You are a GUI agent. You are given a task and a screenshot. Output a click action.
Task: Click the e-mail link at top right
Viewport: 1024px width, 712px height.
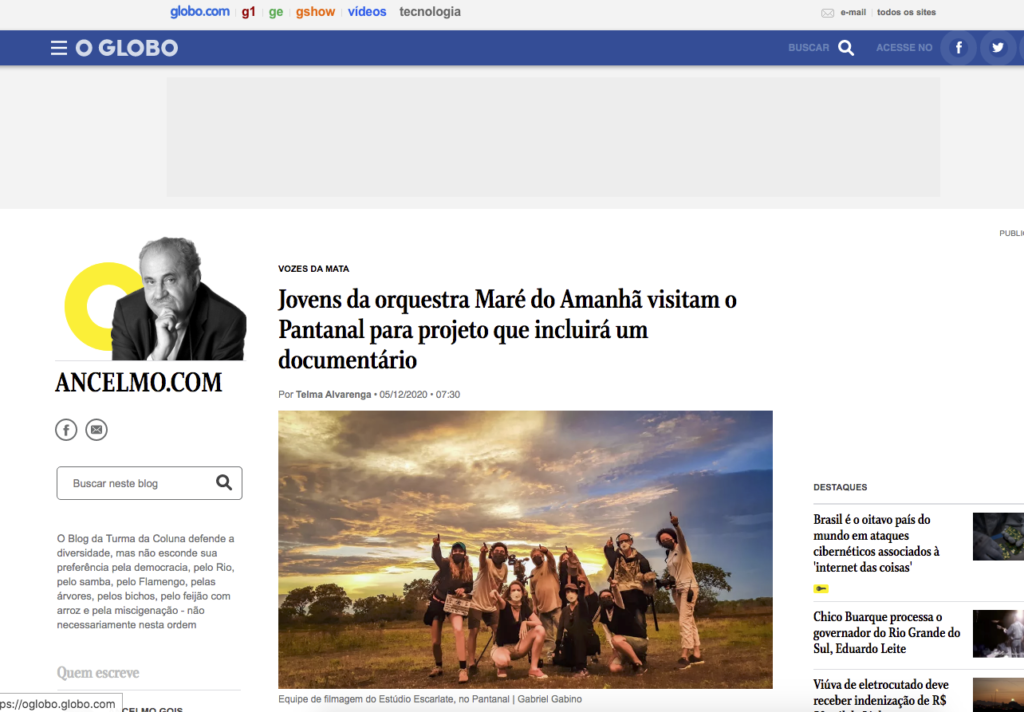853,12
